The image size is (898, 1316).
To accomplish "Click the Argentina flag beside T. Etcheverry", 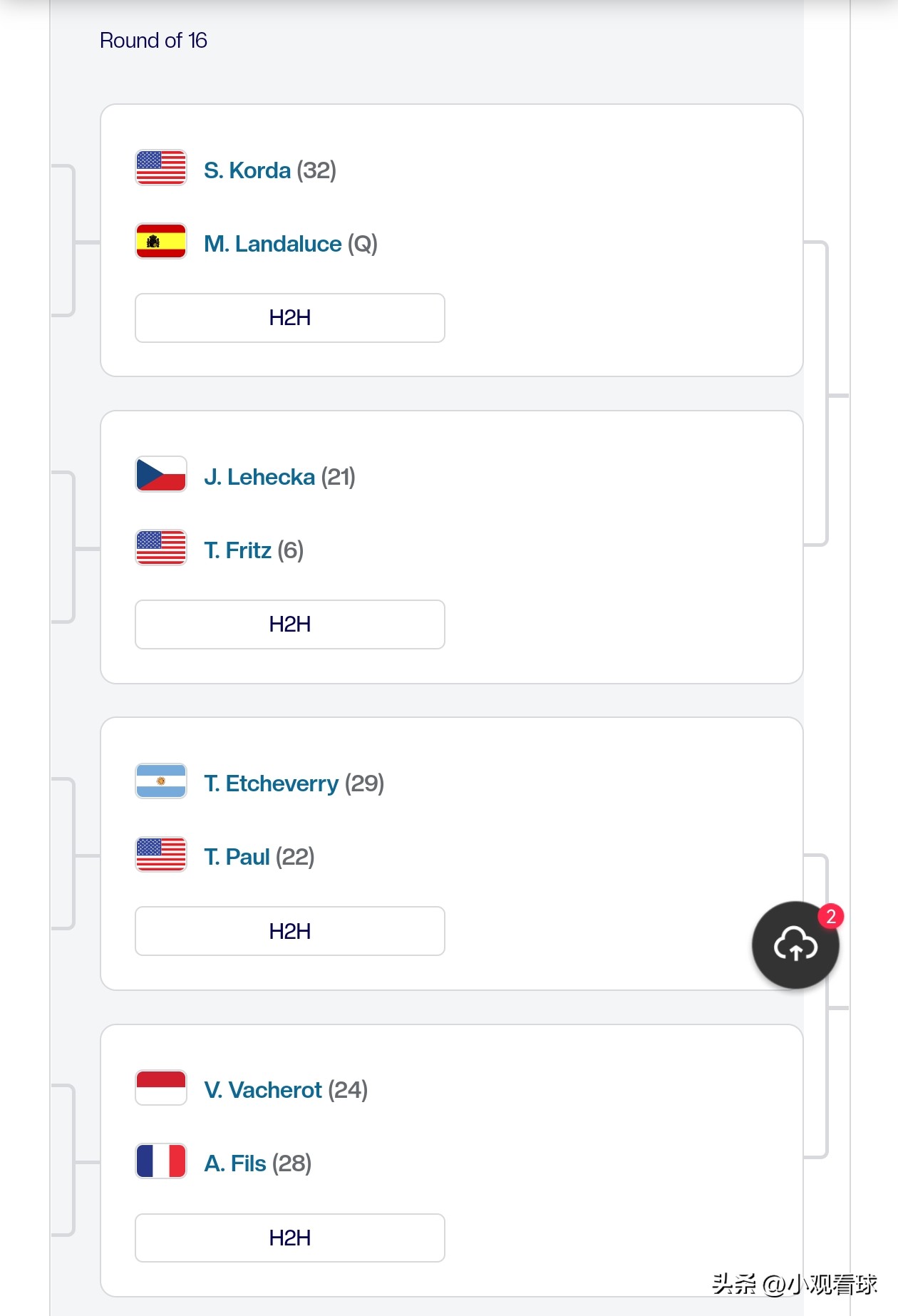I will point(161,781).
